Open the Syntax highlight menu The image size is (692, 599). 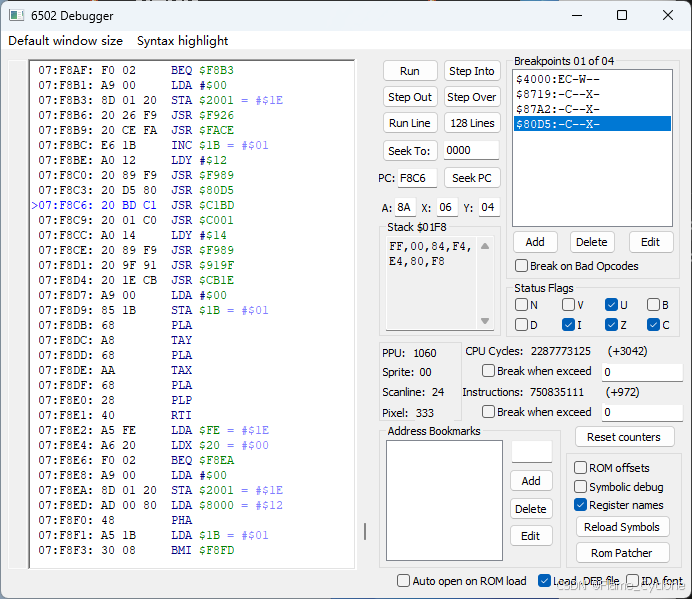point(182,41)
